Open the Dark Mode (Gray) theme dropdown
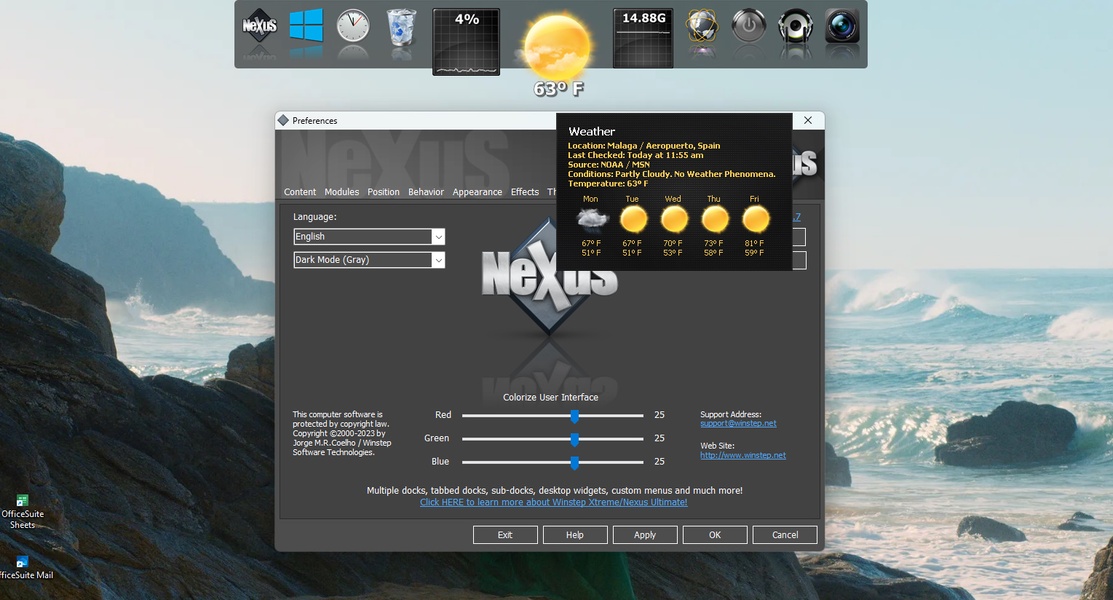This screenshot has height=600, width=1113. pyautogui.click(x=438, y=260)
